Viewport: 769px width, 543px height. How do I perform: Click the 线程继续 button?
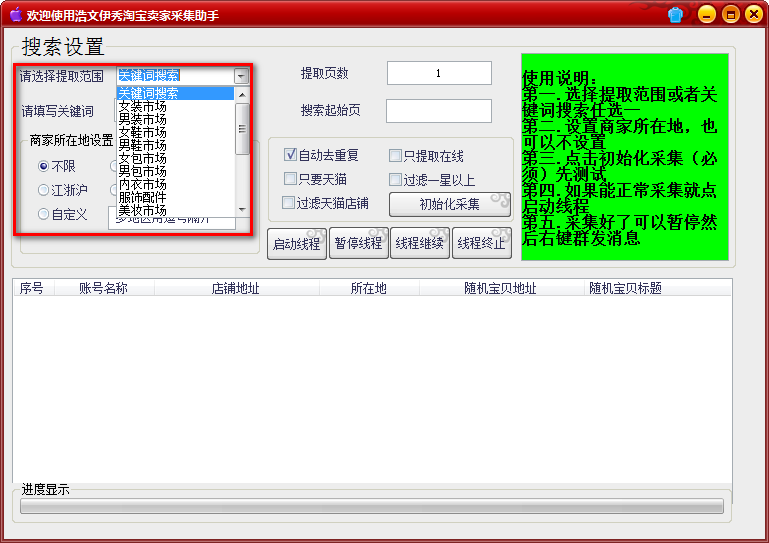coord(420,243)
